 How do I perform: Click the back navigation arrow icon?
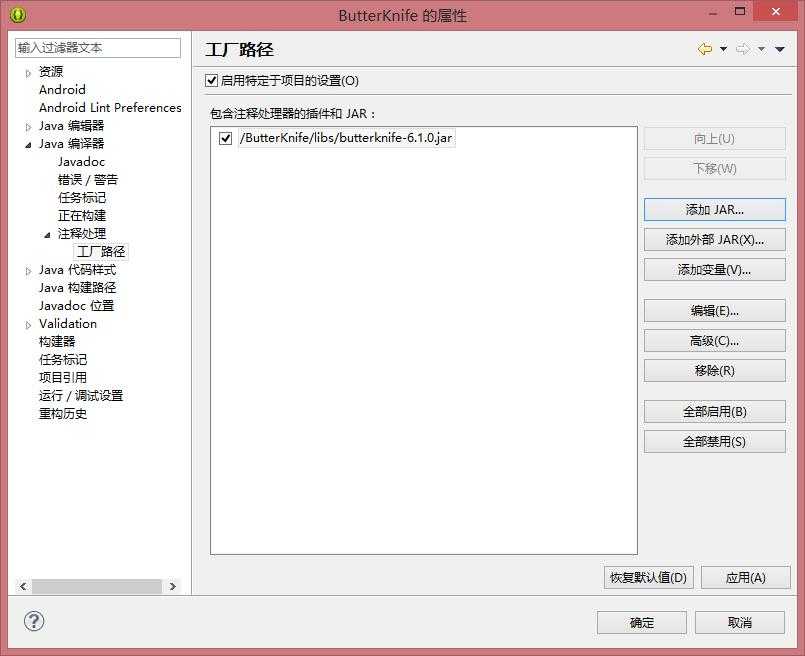tap(705, 49)
